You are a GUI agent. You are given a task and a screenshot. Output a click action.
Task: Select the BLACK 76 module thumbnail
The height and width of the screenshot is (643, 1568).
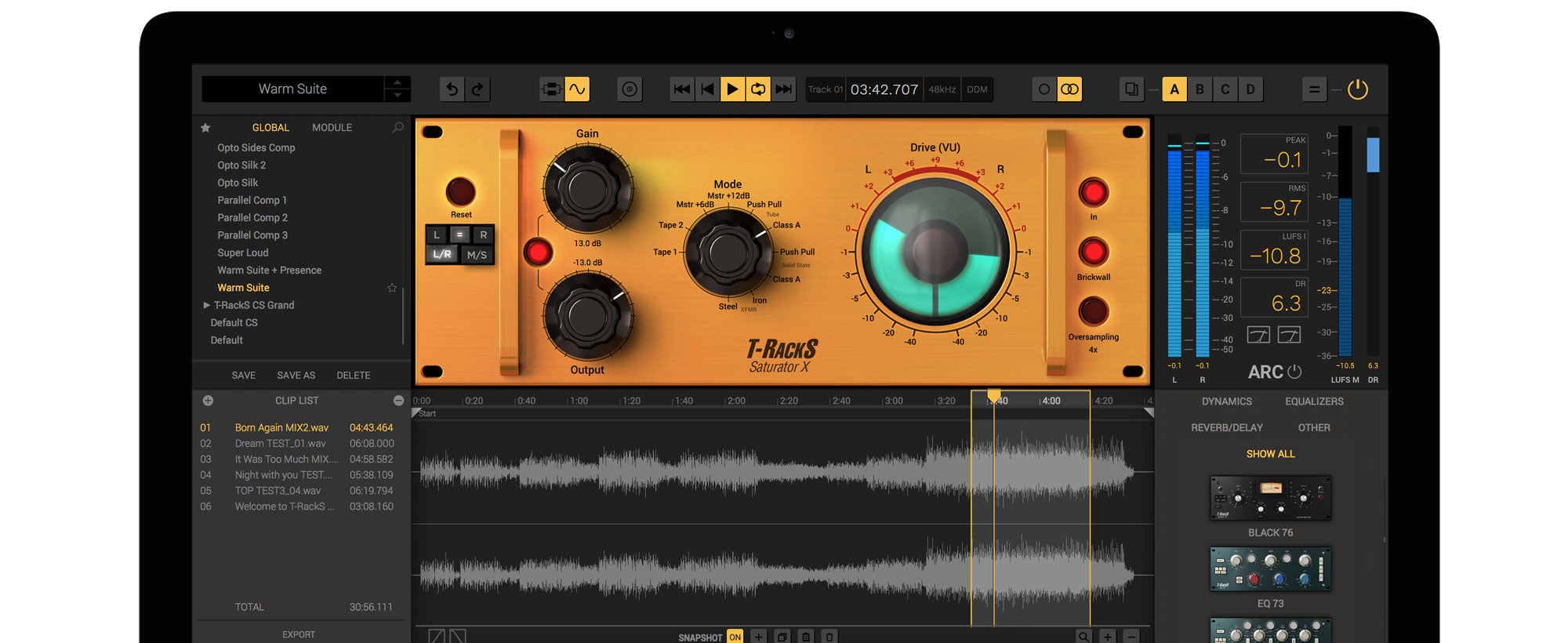coord(1270,498)
